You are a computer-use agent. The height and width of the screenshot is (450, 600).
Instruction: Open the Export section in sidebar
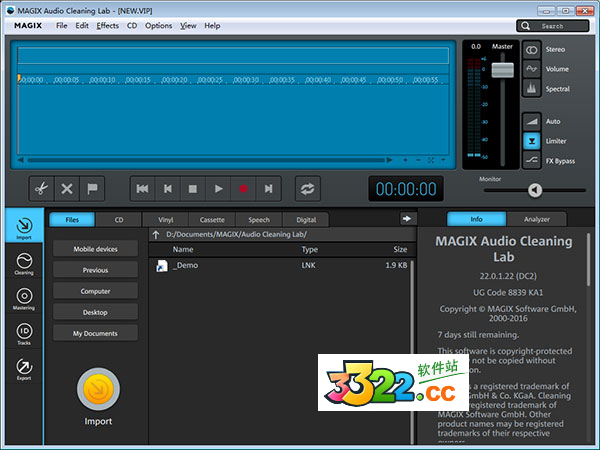point(24,369)
